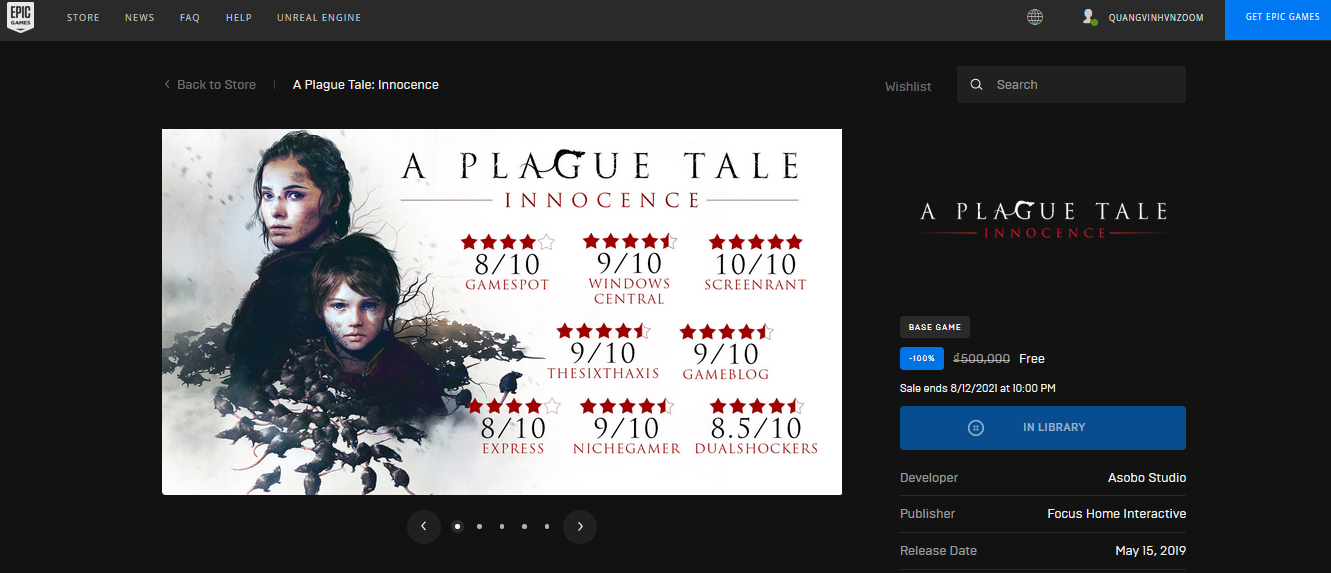Click Get Epic Games button
1331x573 pixels.
(1278, 20)
